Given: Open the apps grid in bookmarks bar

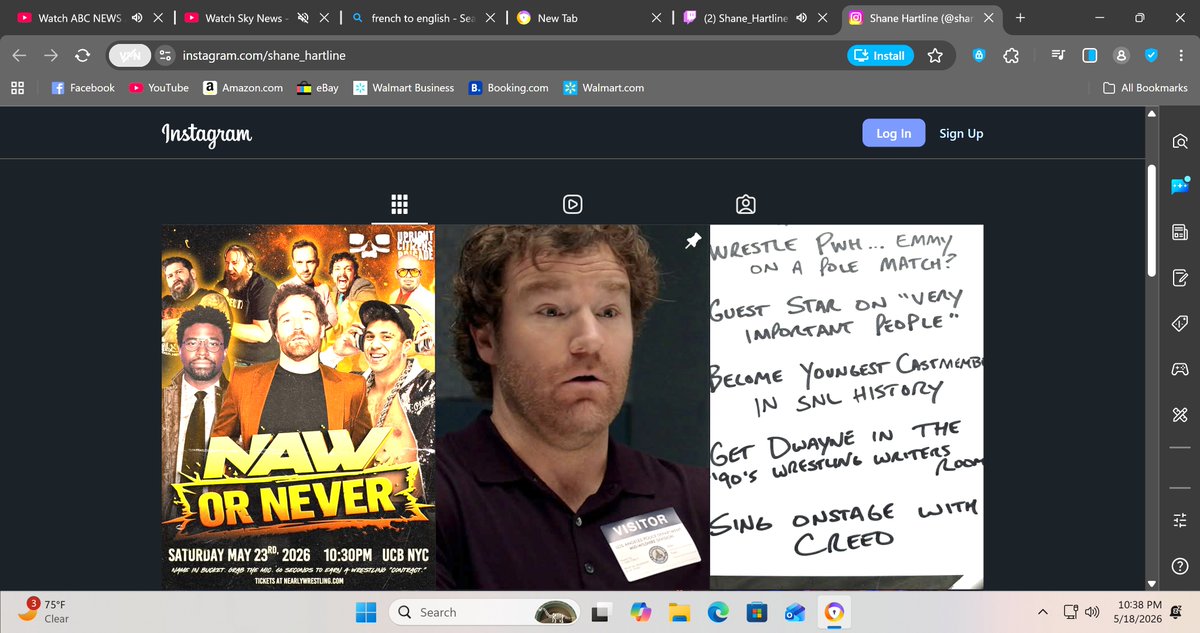Looking at the screenshot, I should tap(18, 88).
